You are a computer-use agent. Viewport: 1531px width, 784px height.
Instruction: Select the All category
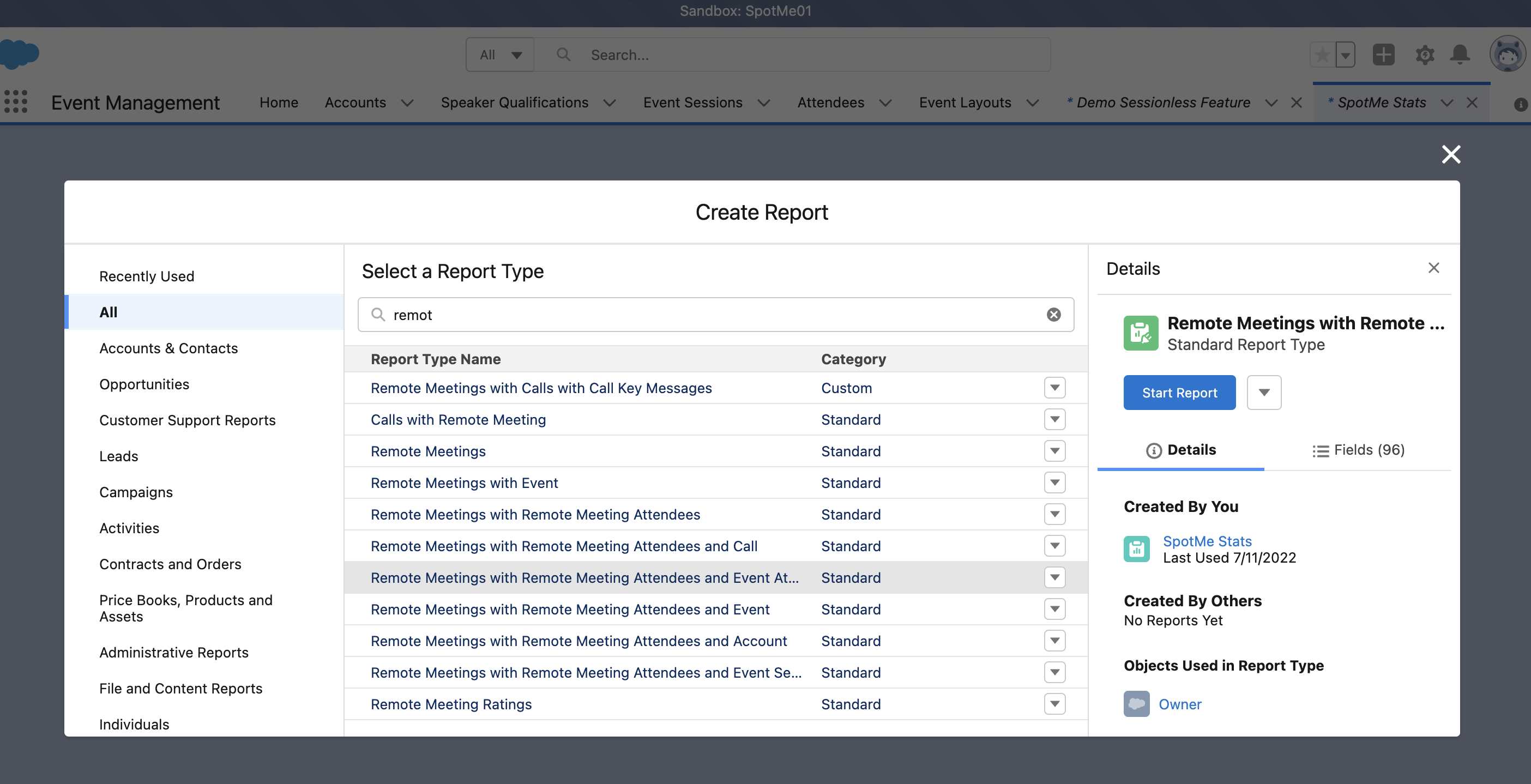(x=204, y=311)
